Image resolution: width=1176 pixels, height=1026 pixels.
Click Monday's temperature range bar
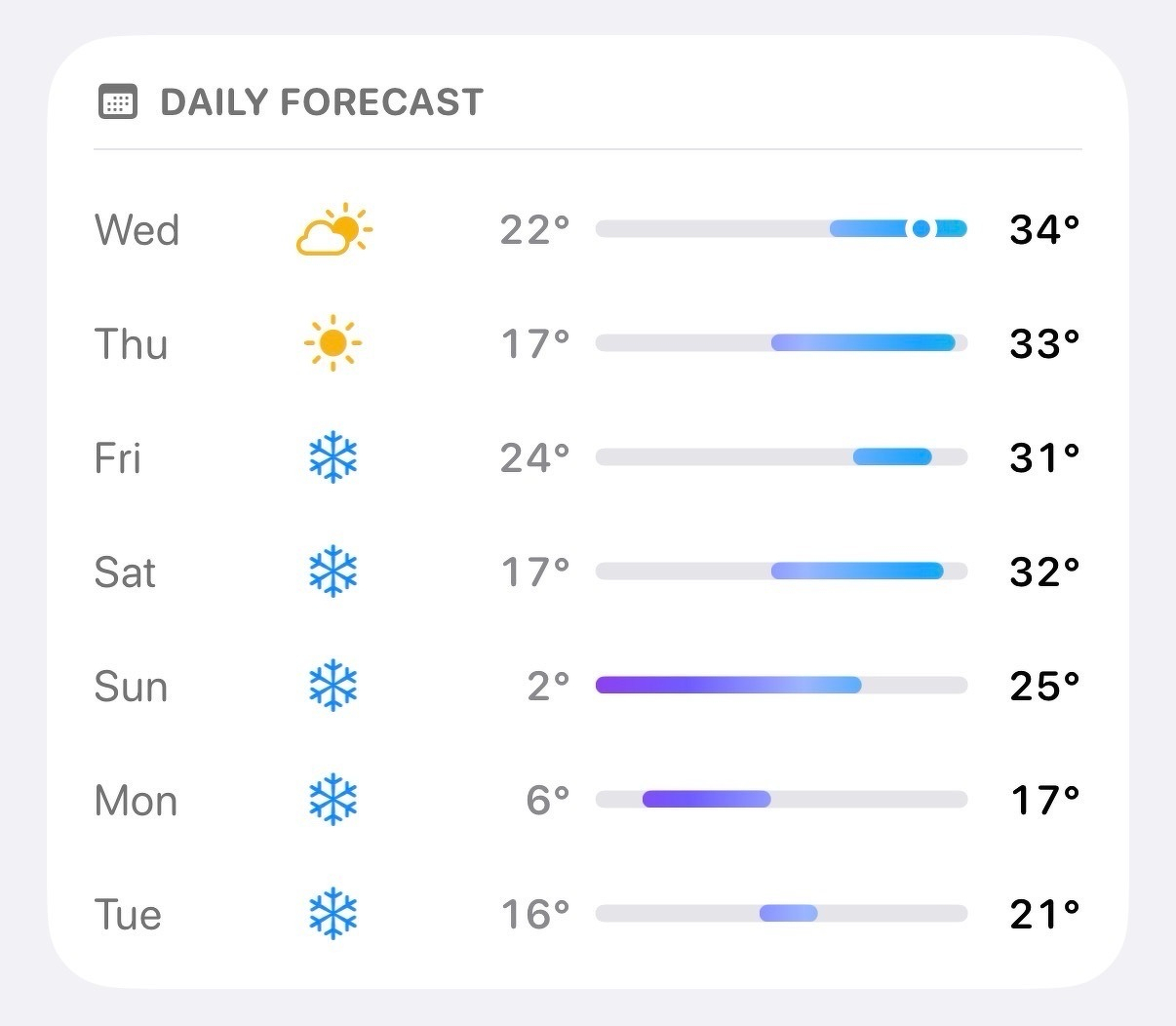pyautogui.click(x=706, y=799)
